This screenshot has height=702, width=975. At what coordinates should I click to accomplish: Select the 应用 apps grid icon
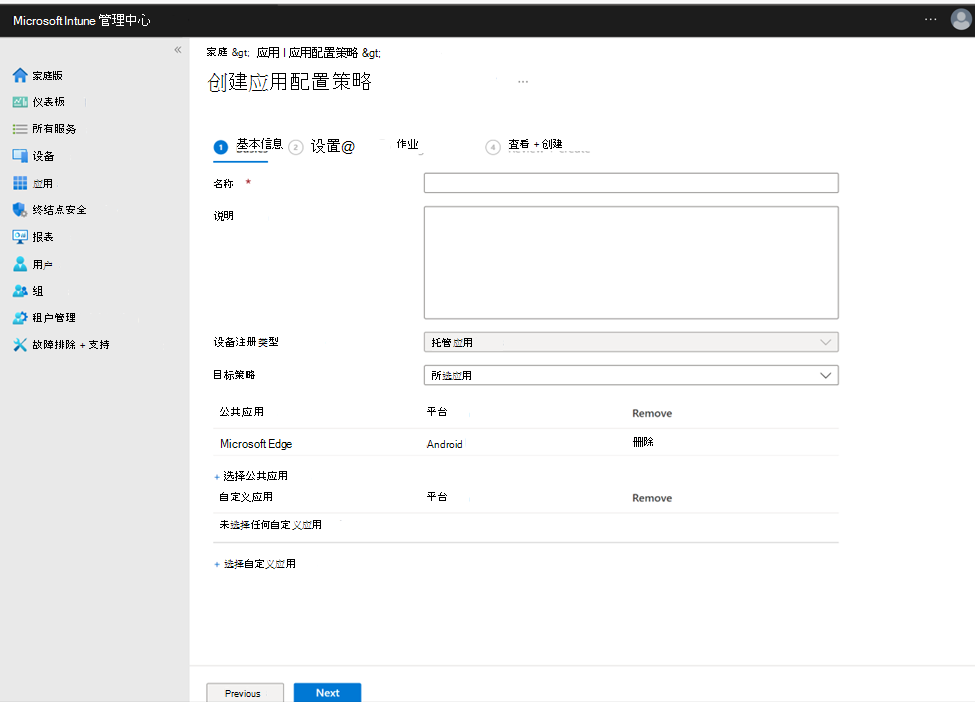tap(20, 183)
